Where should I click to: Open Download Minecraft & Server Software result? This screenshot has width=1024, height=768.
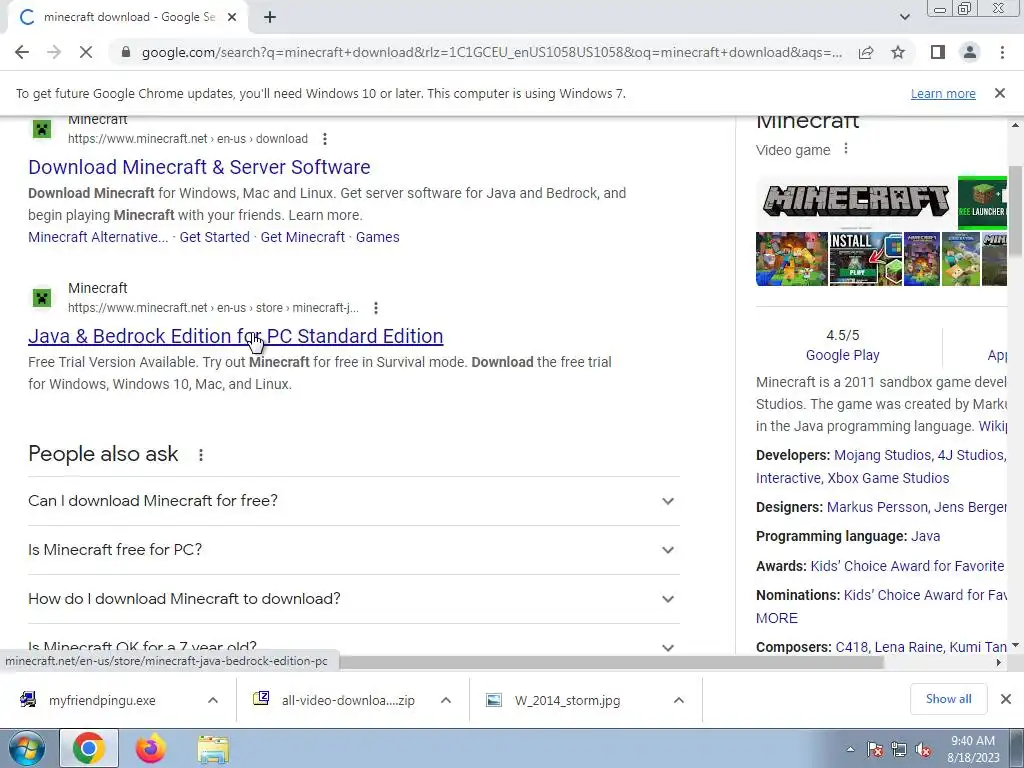click(199, 167)
